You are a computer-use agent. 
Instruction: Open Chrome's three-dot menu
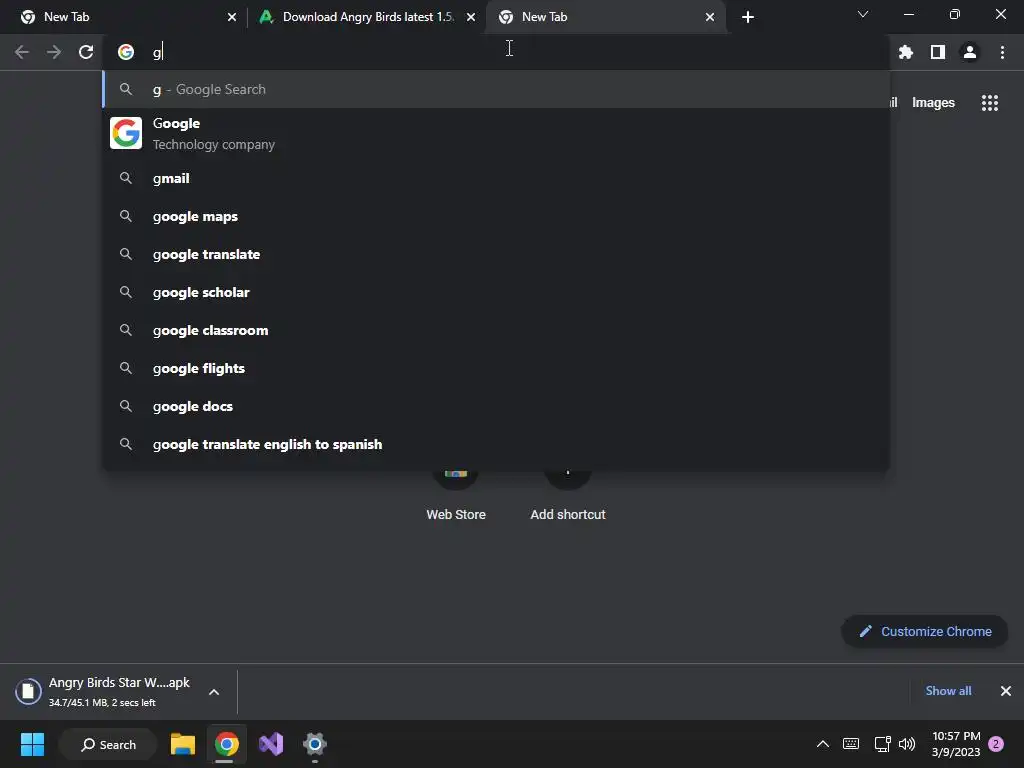(1002, 52)
